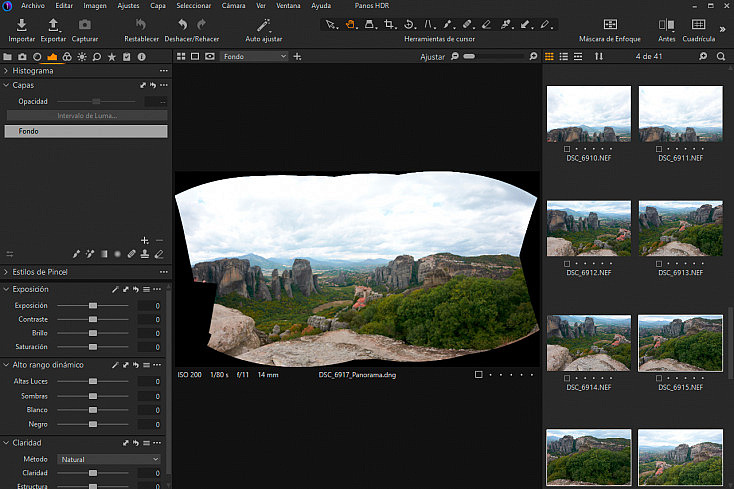Toggle the Antes before view
Image resolution: width=734 pixels, height=489 pixels.
(667, 24)
